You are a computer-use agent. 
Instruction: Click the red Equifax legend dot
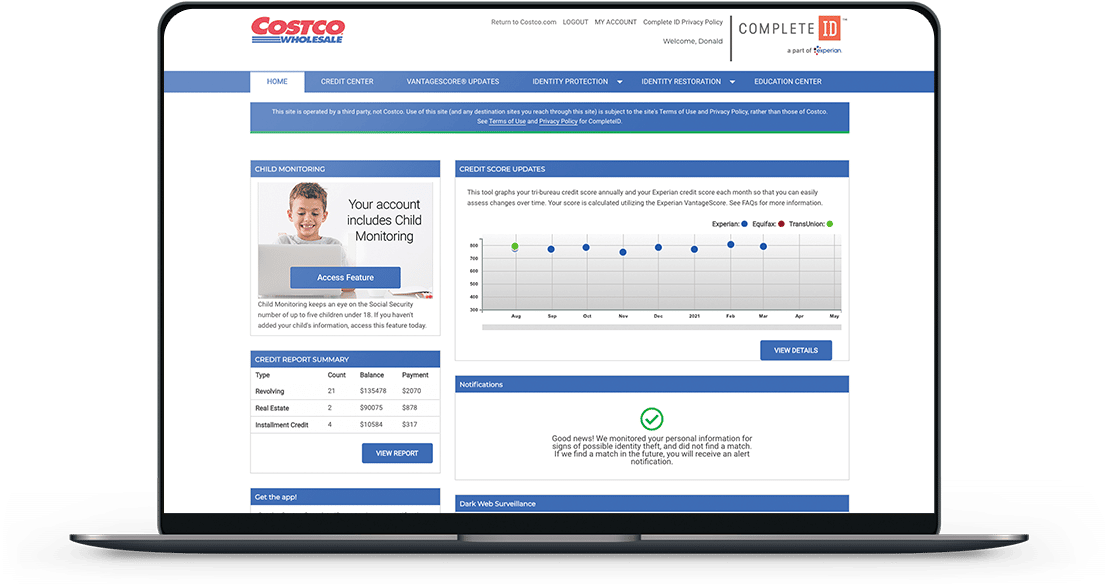click(780, 223)
